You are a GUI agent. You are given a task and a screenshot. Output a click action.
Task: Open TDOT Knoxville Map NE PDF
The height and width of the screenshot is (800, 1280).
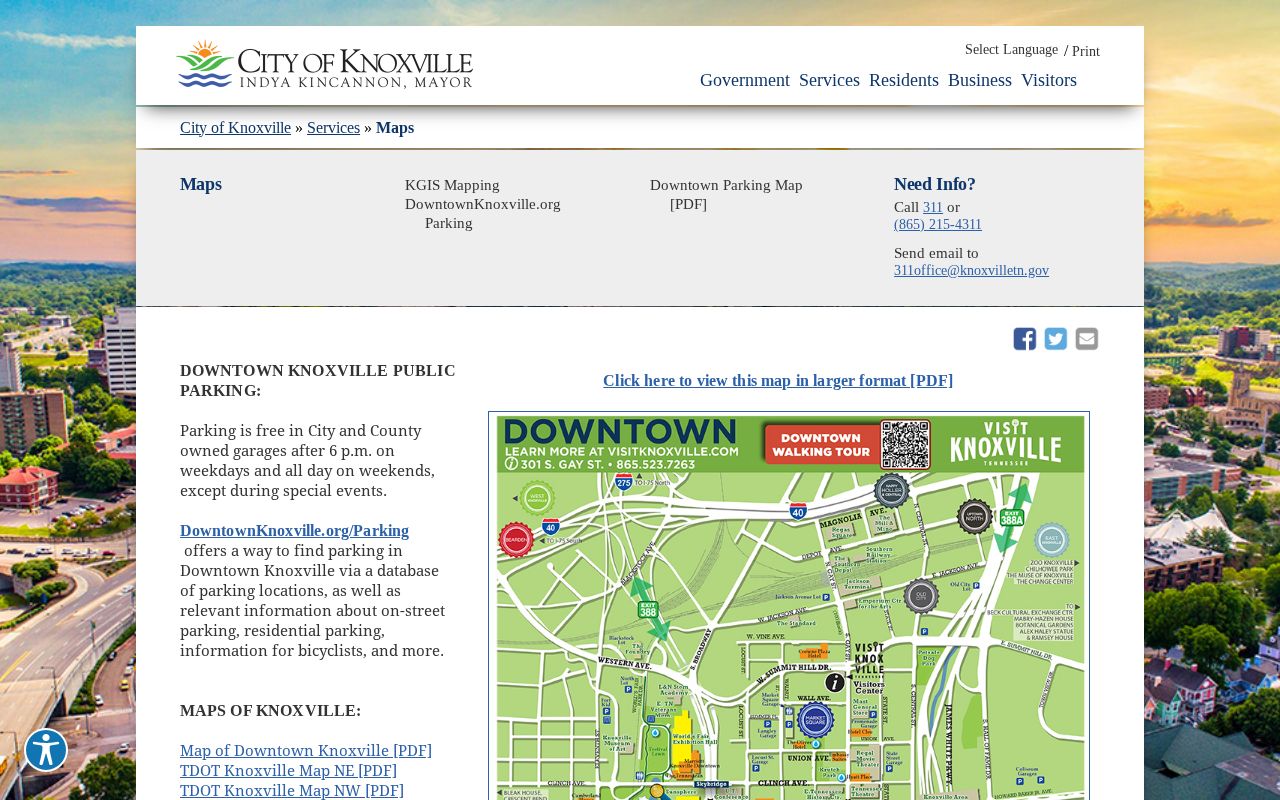(288, 771)
